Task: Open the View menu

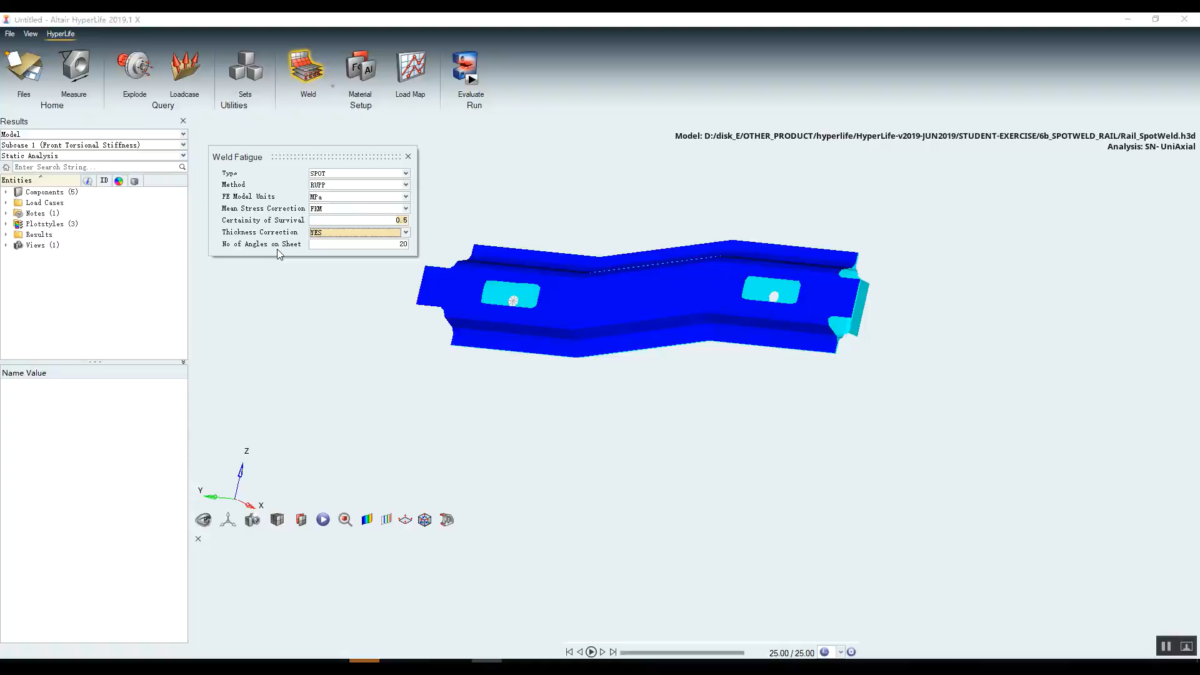Action: click(x=31, y=34)
